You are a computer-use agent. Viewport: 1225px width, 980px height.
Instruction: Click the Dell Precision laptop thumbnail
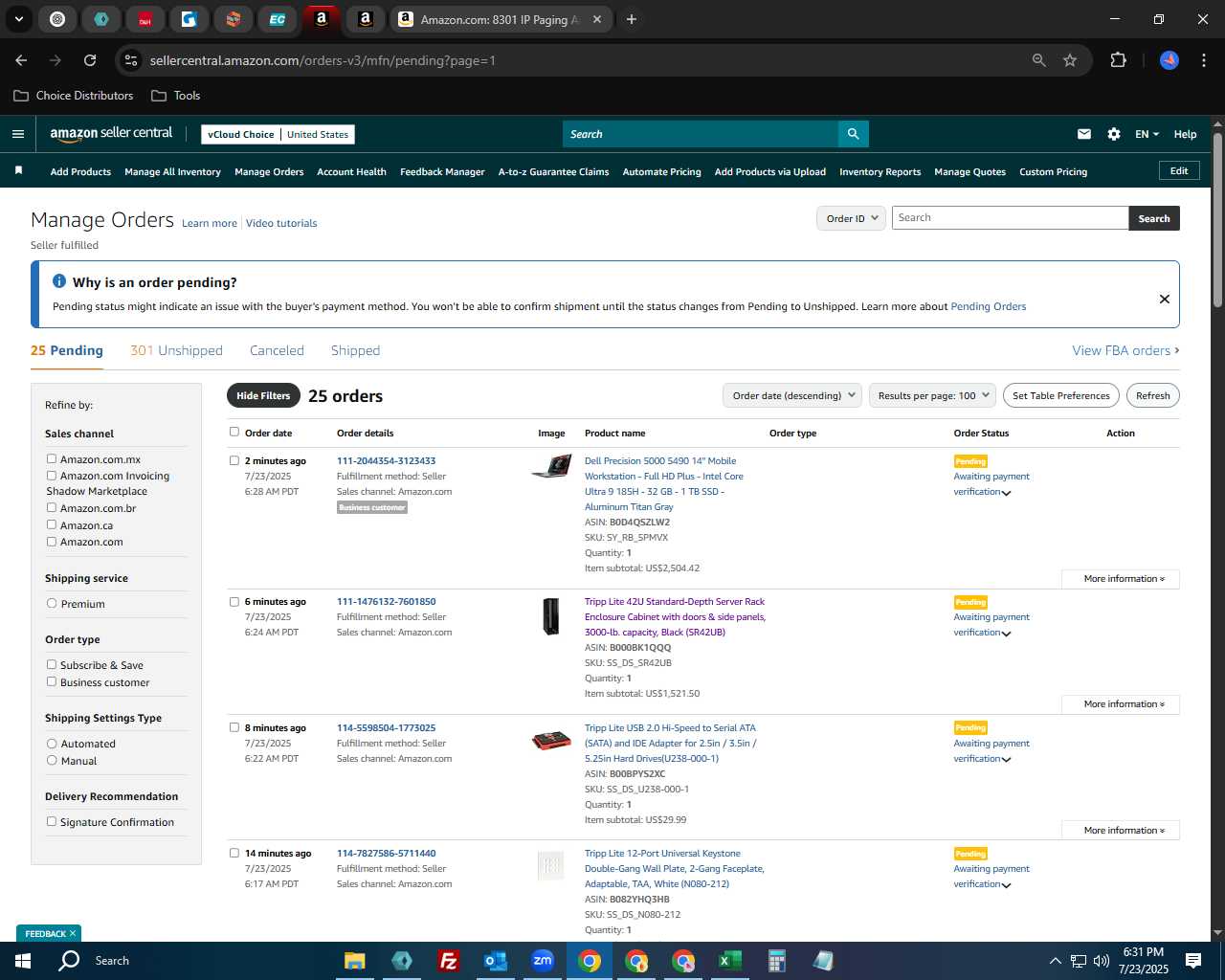tap(551, 466)
